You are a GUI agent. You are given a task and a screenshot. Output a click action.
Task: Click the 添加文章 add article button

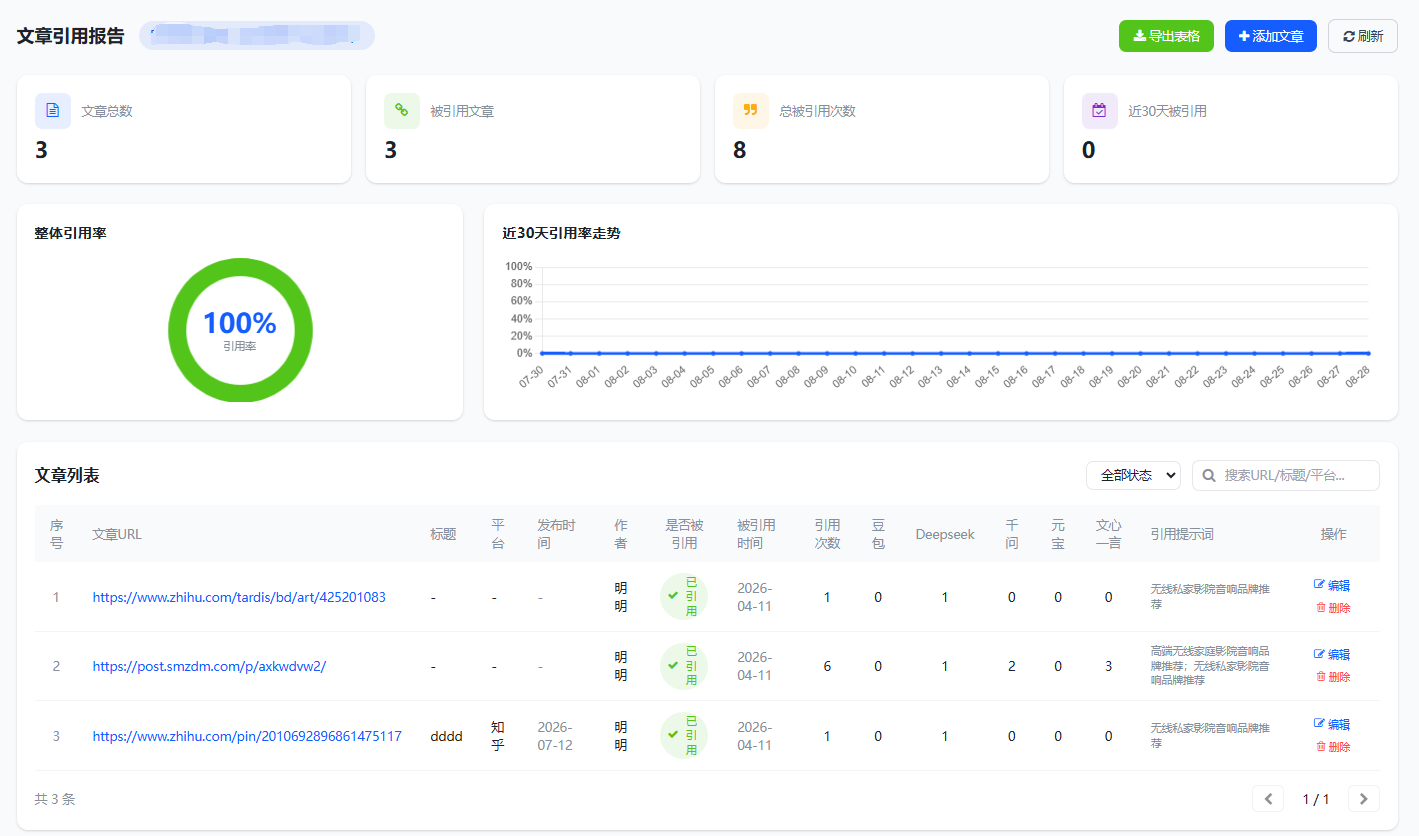pyautogui.click(x=1271, y=36)
